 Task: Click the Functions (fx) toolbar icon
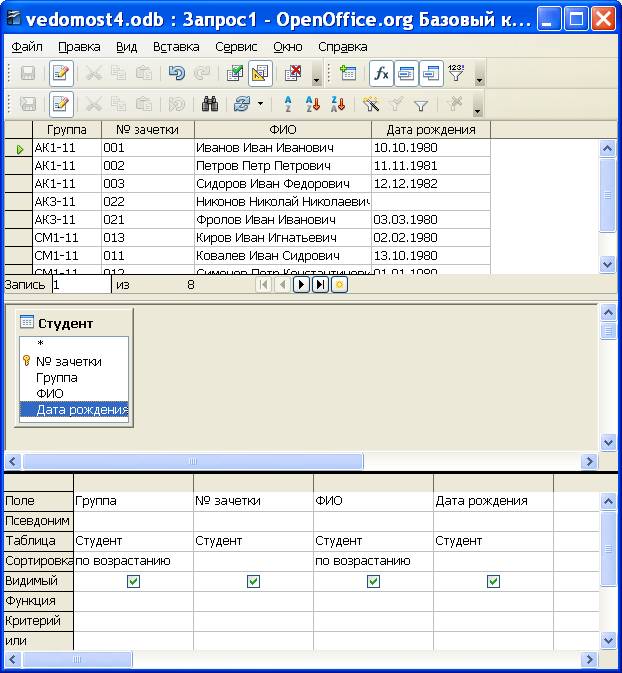381,73
